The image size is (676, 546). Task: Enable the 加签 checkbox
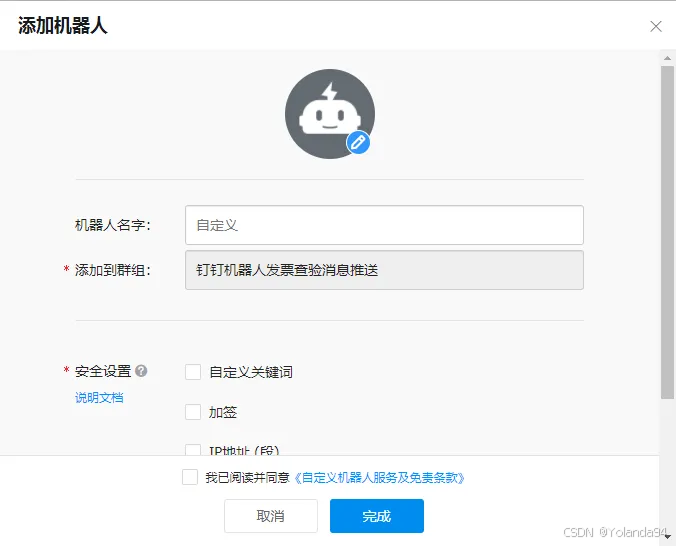pos(193,412)
